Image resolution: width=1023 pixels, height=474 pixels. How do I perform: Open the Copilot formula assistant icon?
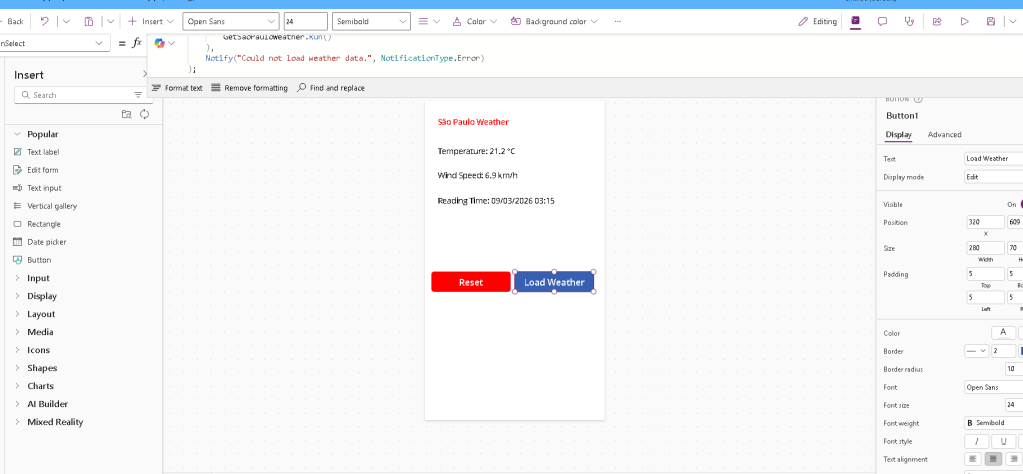160,43
